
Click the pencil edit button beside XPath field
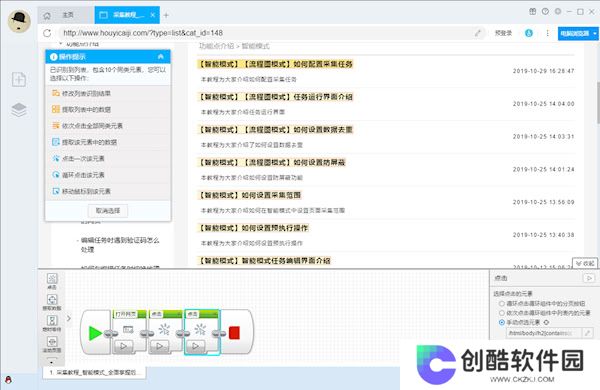coord(587,333)
